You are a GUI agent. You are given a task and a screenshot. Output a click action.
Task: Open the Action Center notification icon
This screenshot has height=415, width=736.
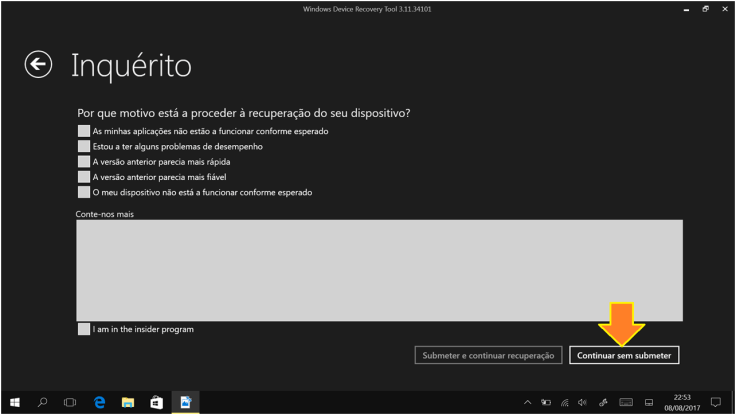[715, 402]
